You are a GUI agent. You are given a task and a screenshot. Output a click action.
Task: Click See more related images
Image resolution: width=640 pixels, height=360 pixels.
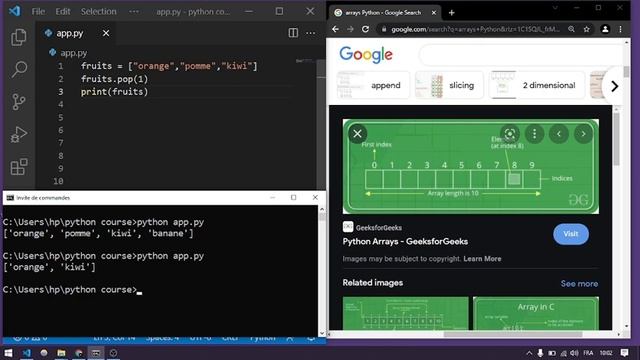pos(579,283)
